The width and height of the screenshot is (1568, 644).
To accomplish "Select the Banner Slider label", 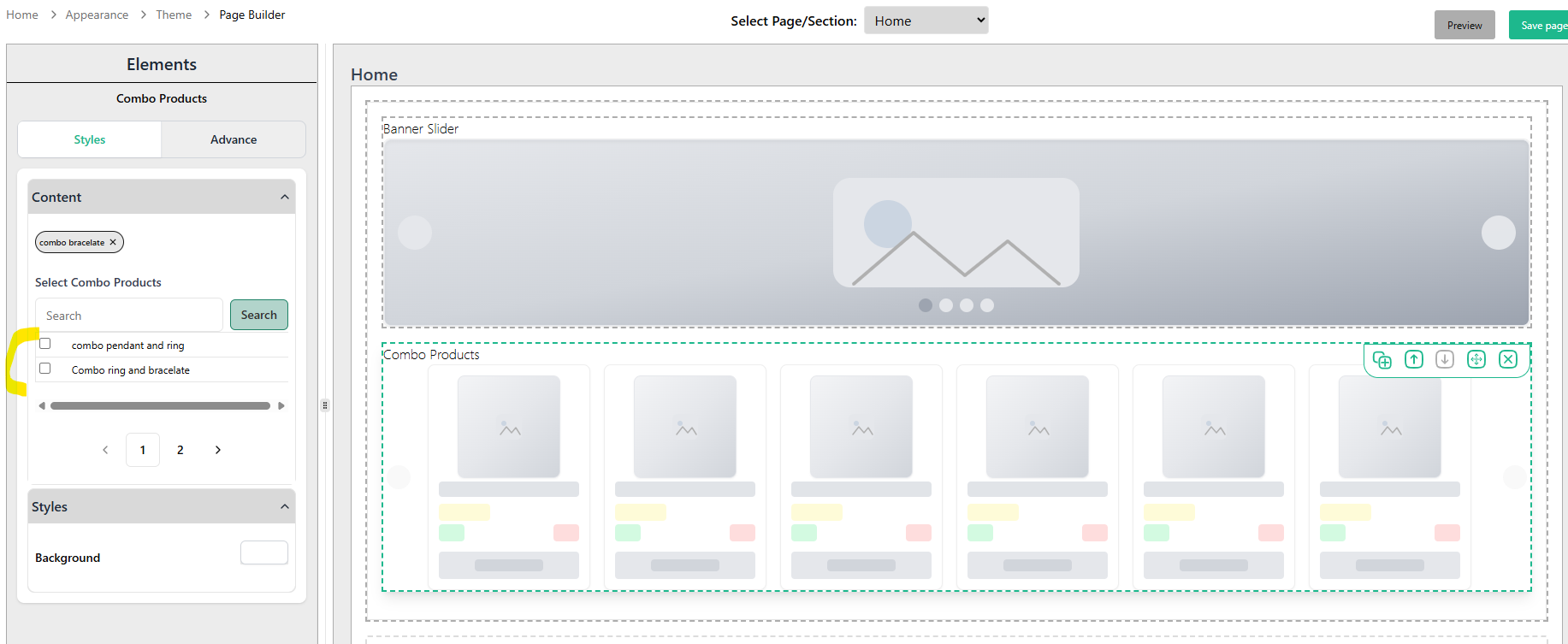I will point(421,128).
